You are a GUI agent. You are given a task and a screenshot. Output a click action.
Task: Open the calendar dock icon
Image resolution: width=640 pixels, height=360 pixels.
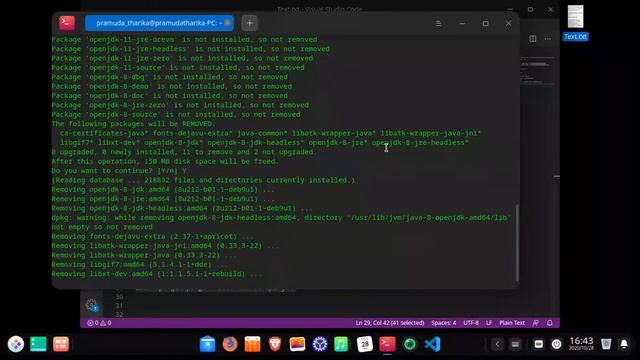[364, 344]
